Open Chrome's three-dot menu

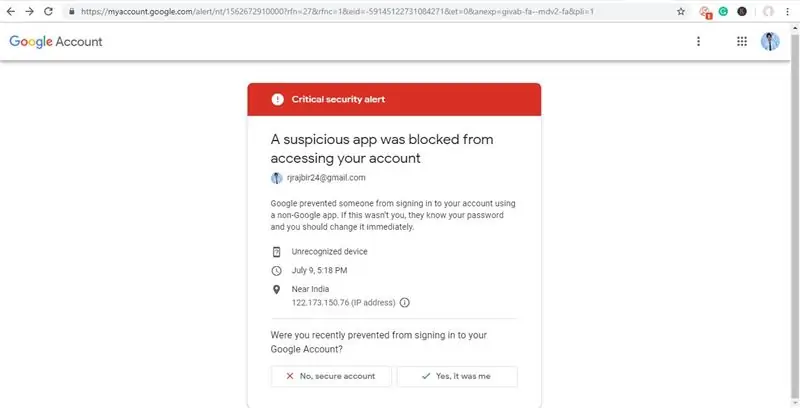tap(788, 11)
